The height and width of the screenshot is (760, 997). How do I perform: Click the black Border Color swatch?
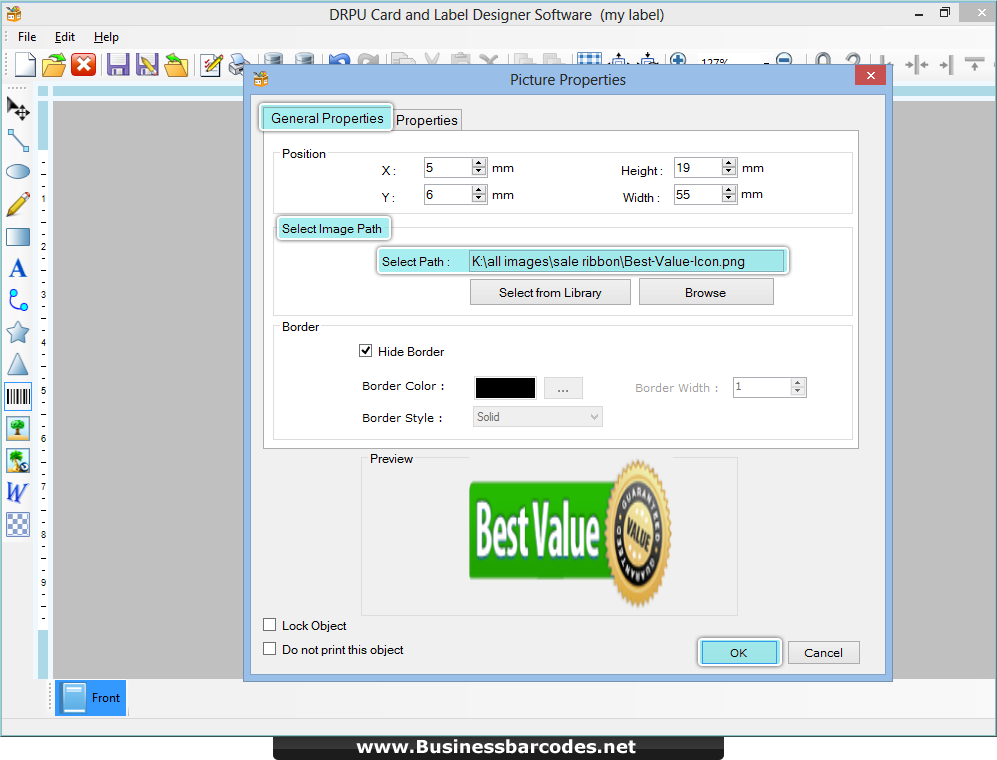tap(505, 388)
